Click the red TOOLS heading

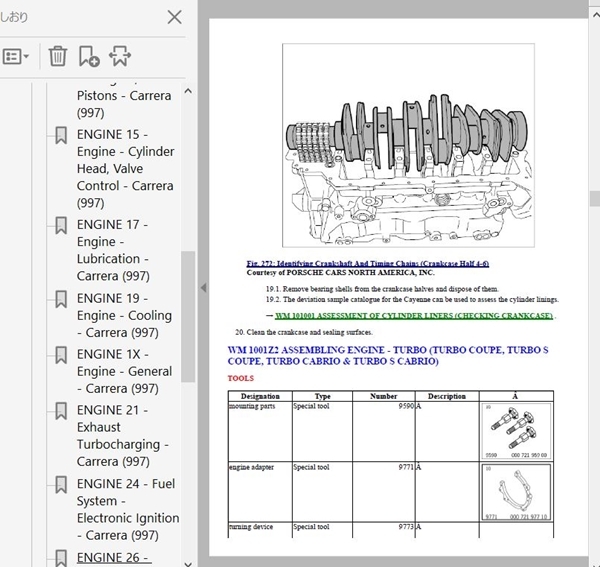pos(241,378)
